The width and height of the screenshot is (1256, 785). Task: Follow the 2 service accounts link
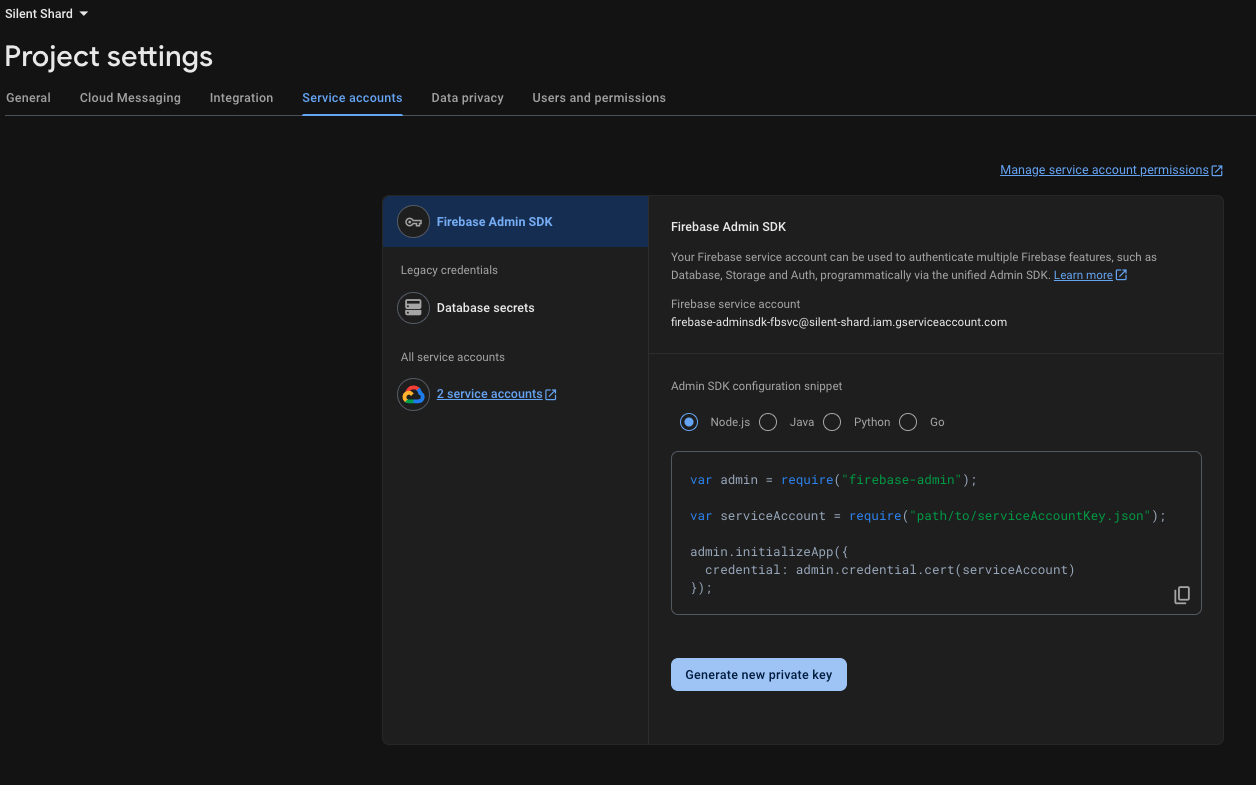point(488,393)
